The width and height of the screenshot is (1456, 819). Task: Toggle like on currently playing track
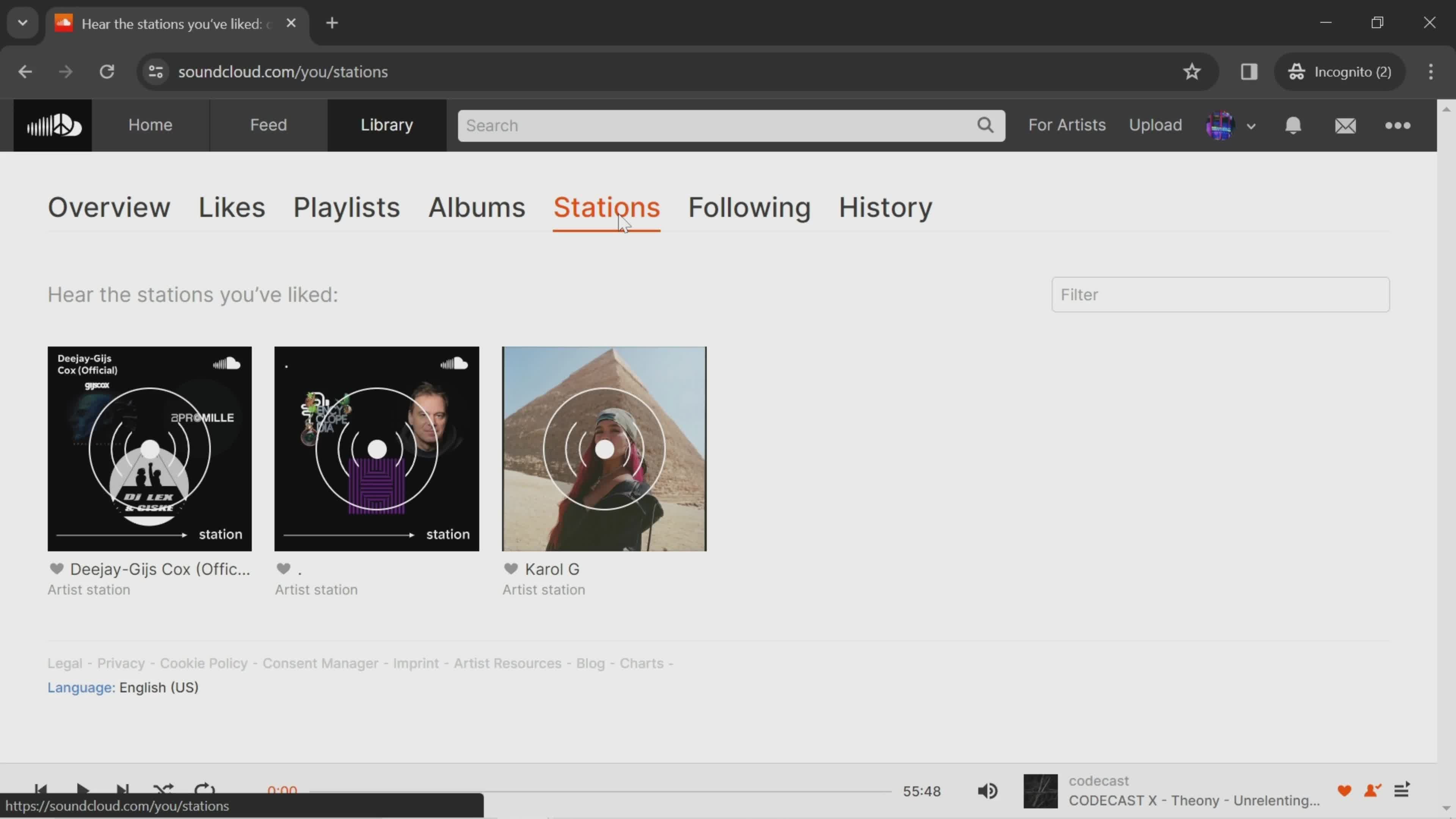point(1345,791)
